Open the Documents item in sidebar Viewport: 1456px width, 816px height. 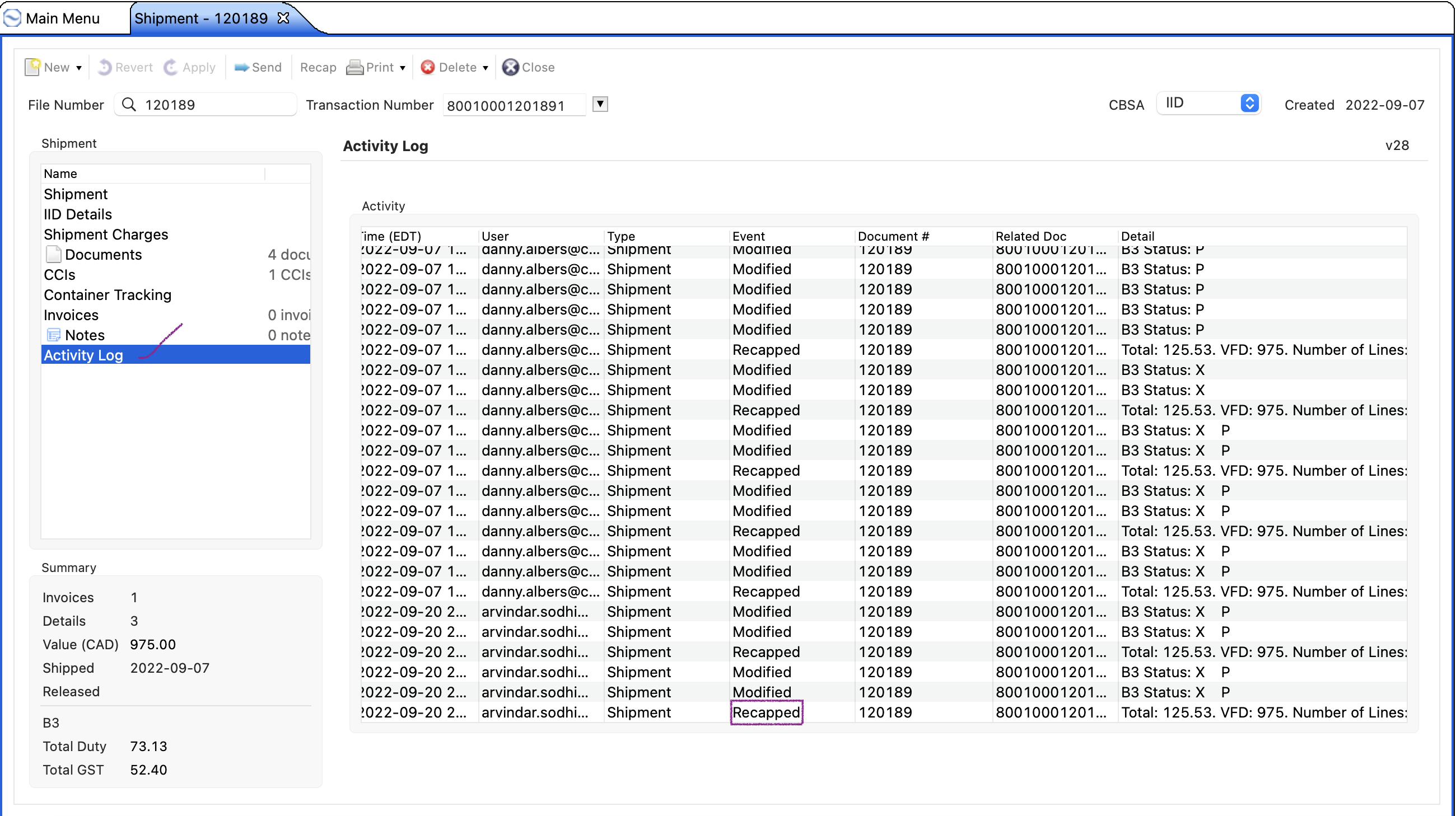click(103, 254)
